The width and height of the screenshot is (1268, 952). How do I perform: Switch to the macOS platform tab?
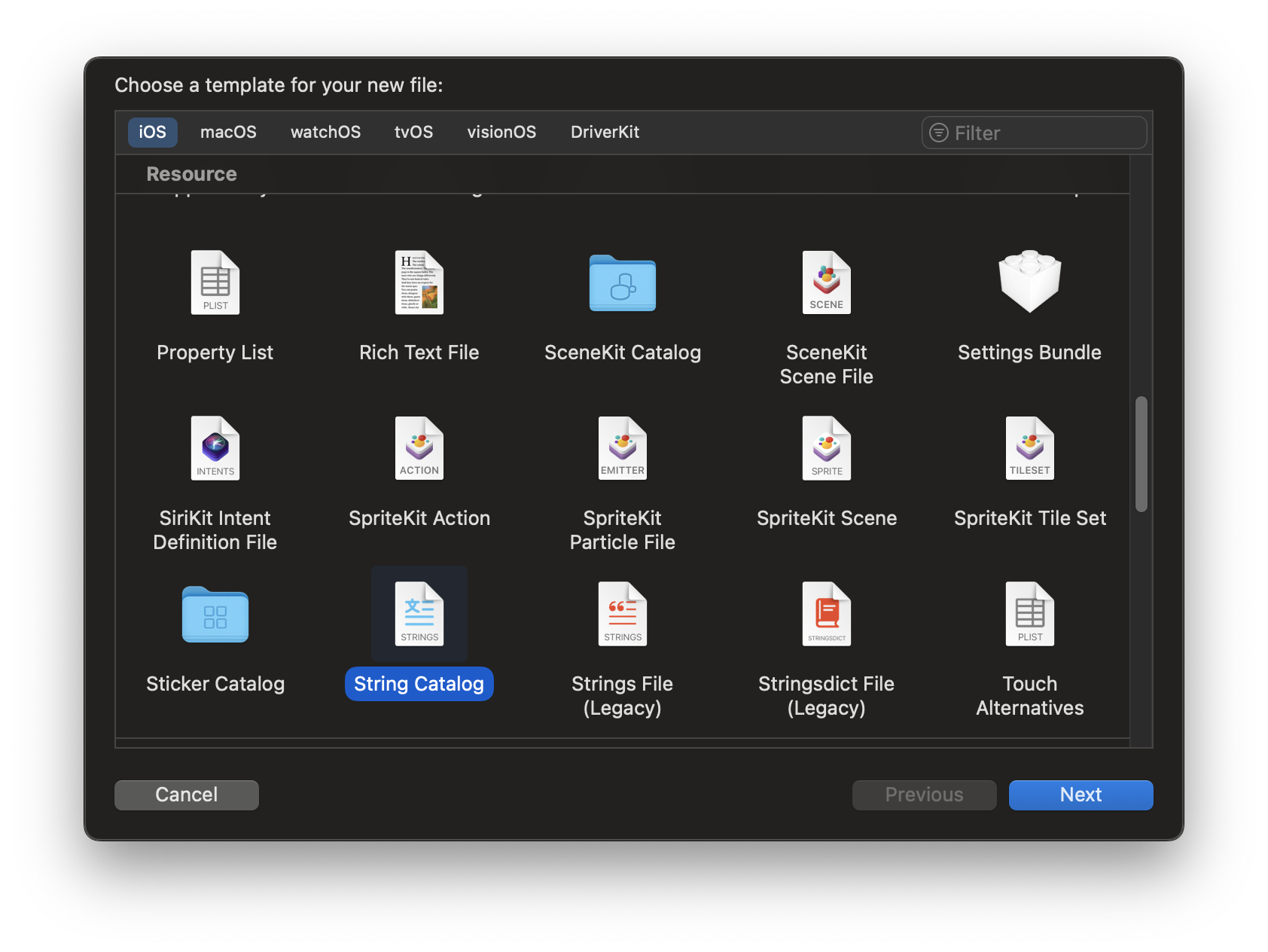tap(229, 133)
